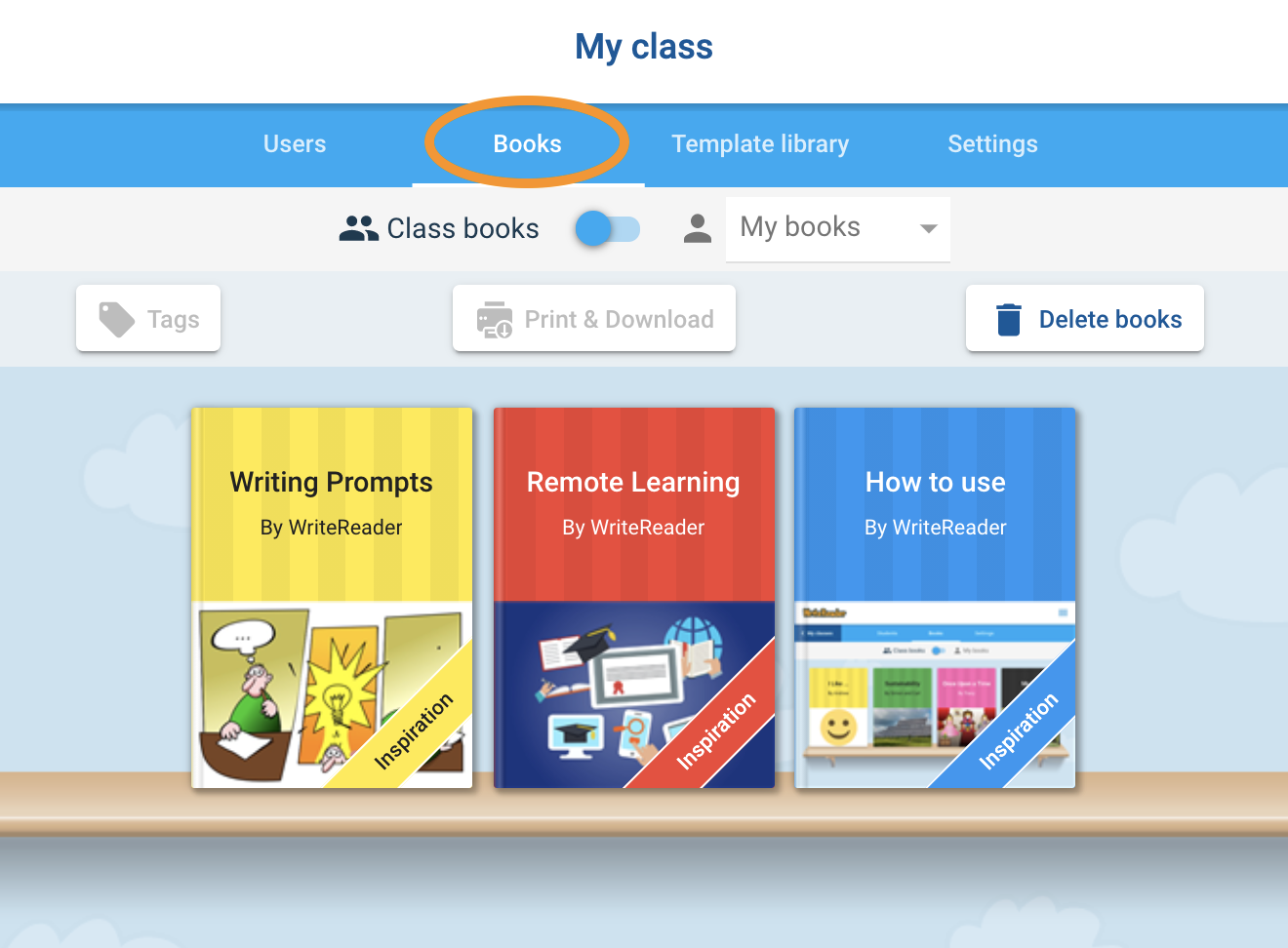Toggle the Class books switch
Viewport: 1288px width, 948px height.
pyautogui.click(x=607, y=229)
